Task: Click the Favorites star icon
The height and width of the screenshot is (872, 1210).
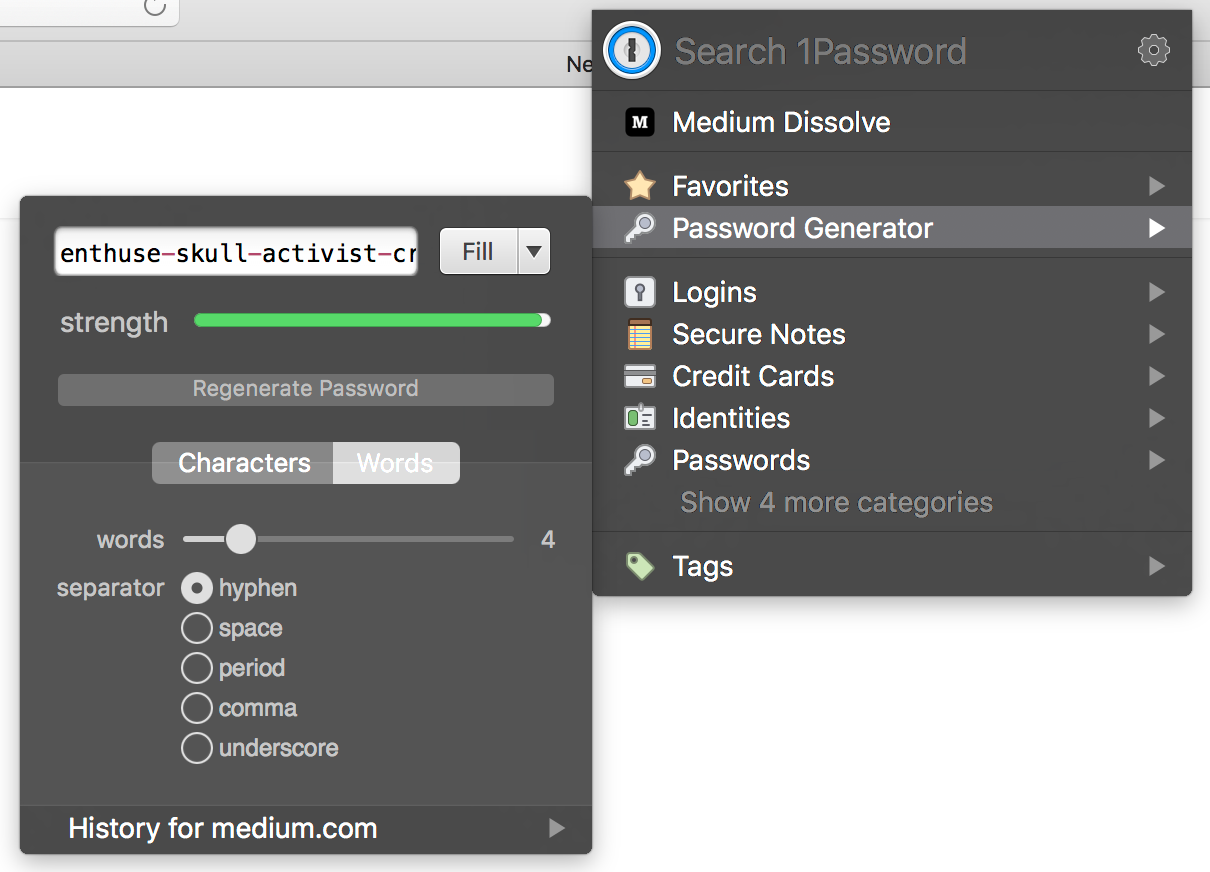Action: 640,186
